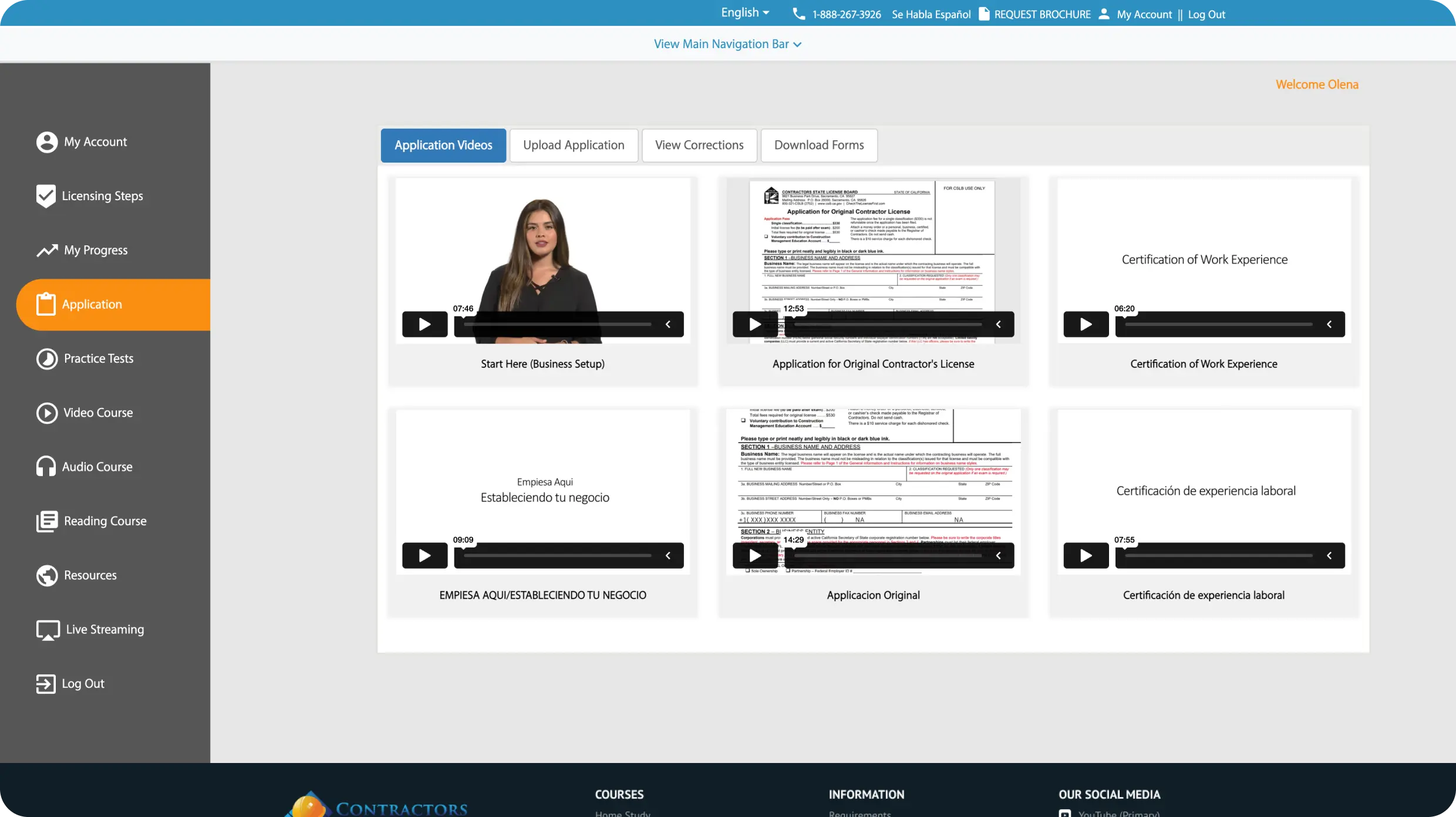
Task: Select the Resources globe icon
Action: pyautogui.click(x=46, y=575)
